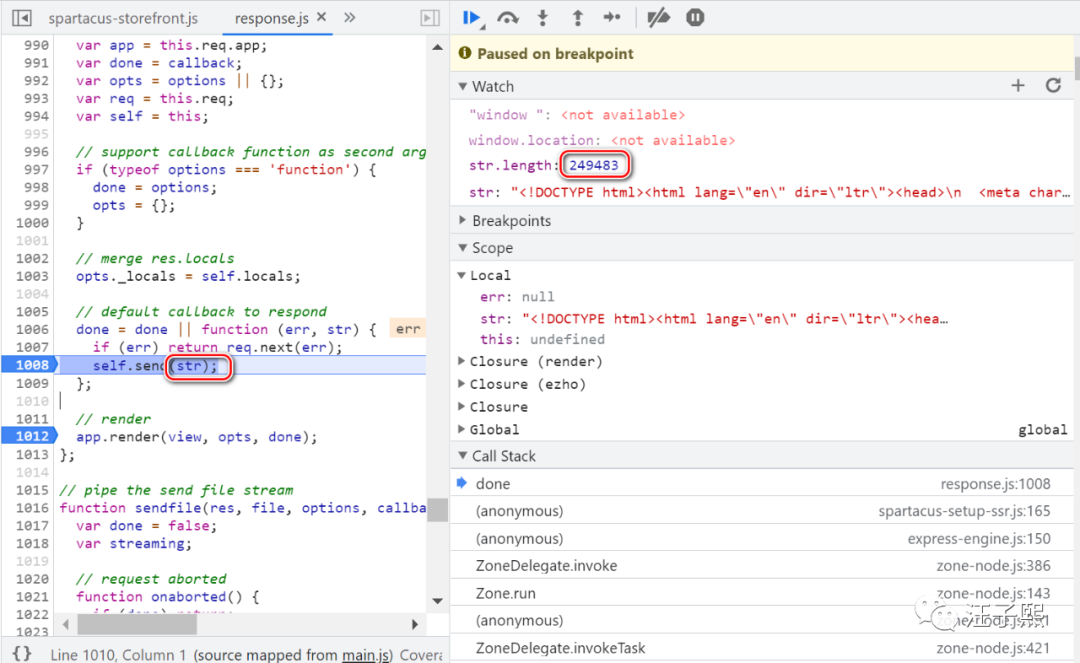This screenshot has height=663, width=1080.
Task: Open zone-node.js:421 source link
Action: [x=993, y=649]
